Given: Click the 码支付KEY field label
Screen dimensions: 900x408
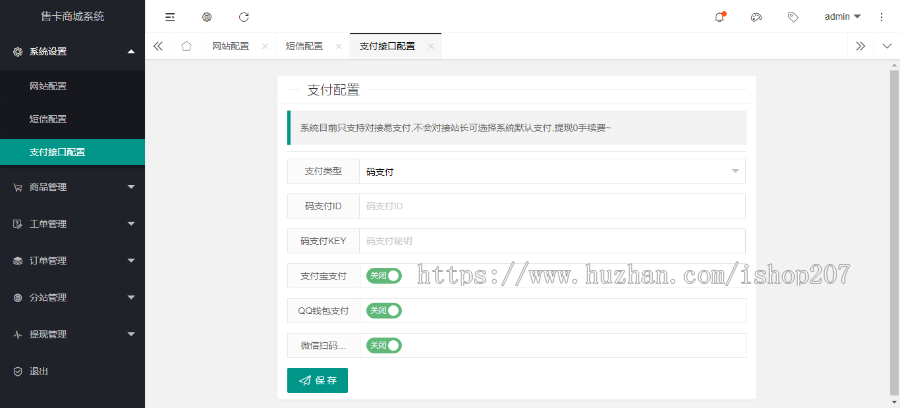Looking at the screenshot, I should 323,241.
